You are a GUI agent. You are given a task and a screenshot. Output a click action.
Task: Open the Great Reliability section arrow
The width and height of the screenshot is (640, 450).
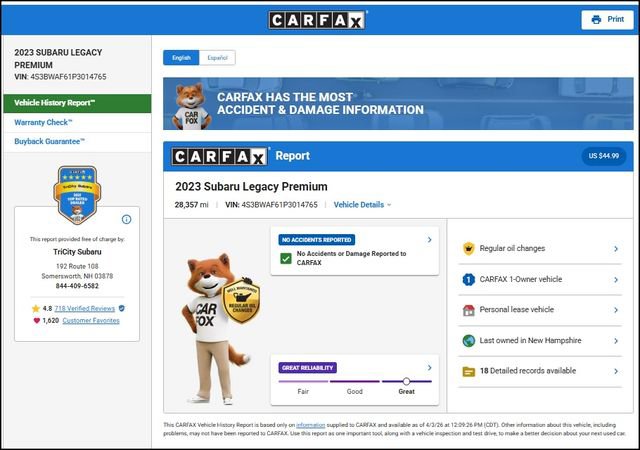tap(429, 368)
